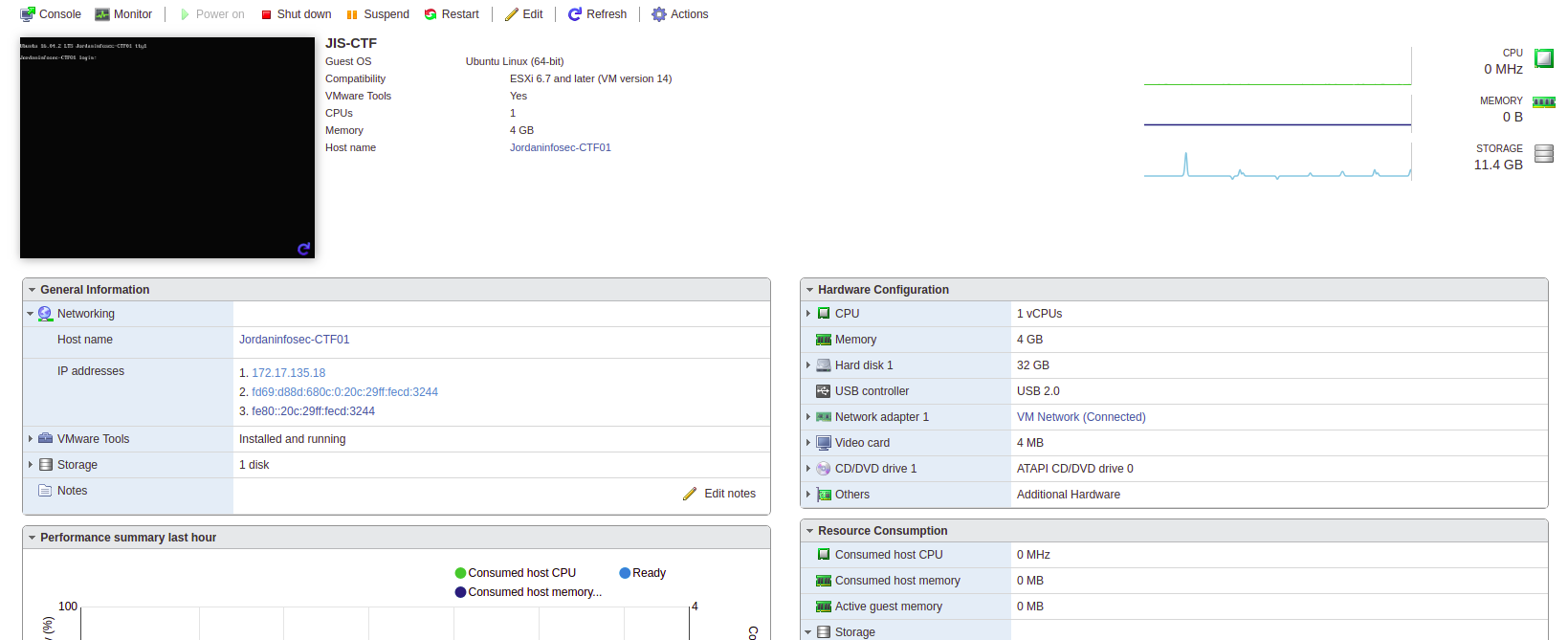Click the storage usage sparkline chart
The height and width of the screenshot is (640, 1568).
[x=1278, y=162]
